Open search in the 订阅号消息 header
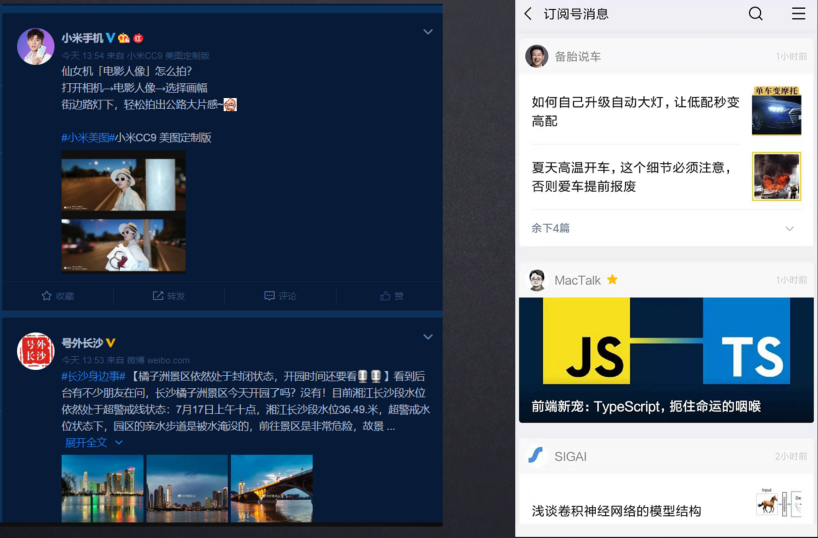The width and height of the screenshot is (818, 538). point(755,14)
